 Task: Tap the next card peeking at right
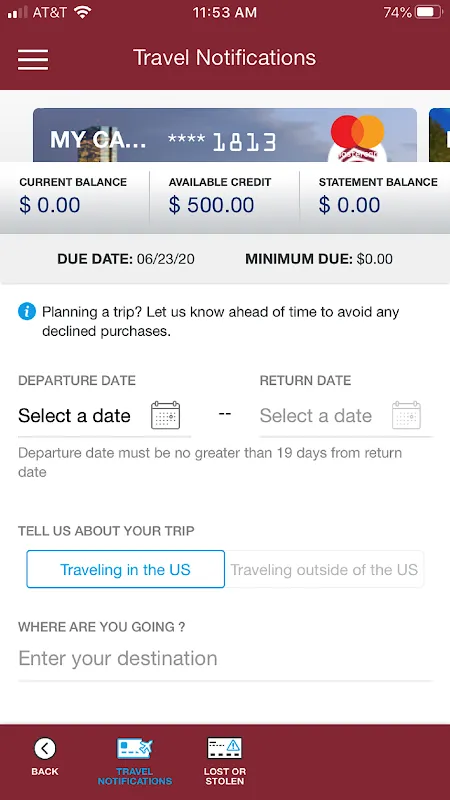(x=439, y=135)
